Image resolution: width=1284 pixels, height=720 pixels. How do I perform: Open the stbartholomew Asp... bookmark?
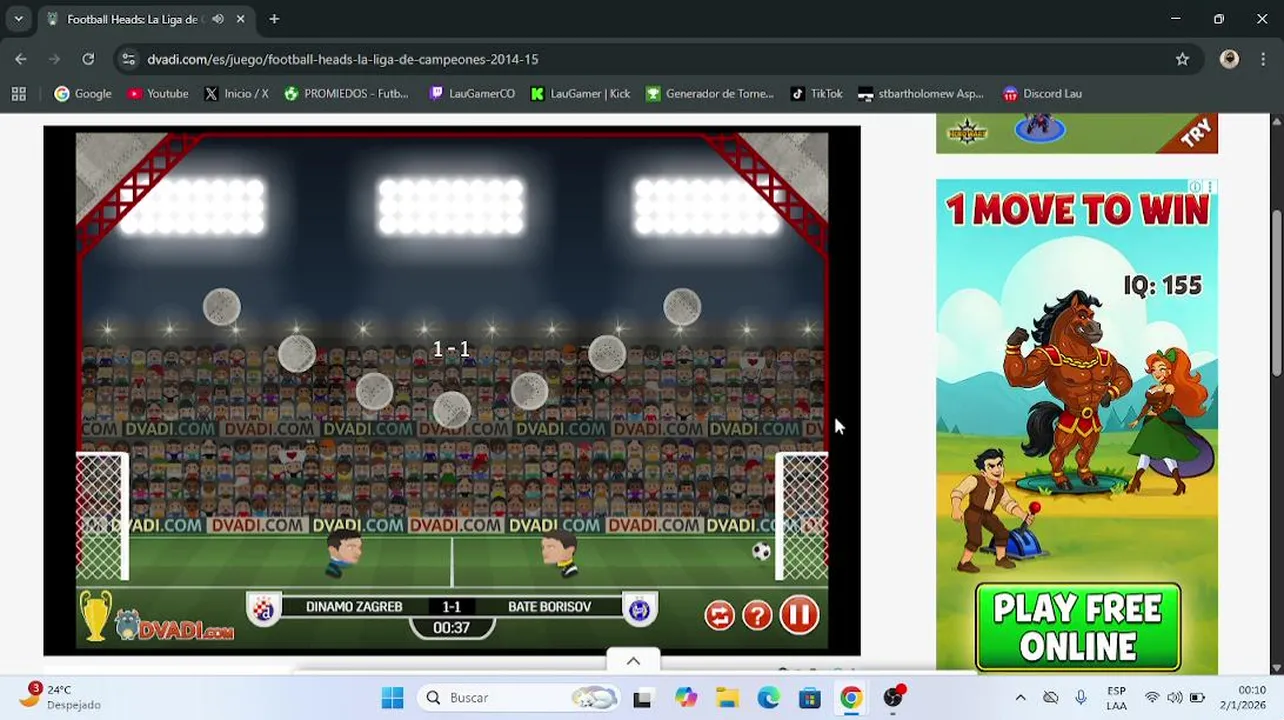[921, 94]
